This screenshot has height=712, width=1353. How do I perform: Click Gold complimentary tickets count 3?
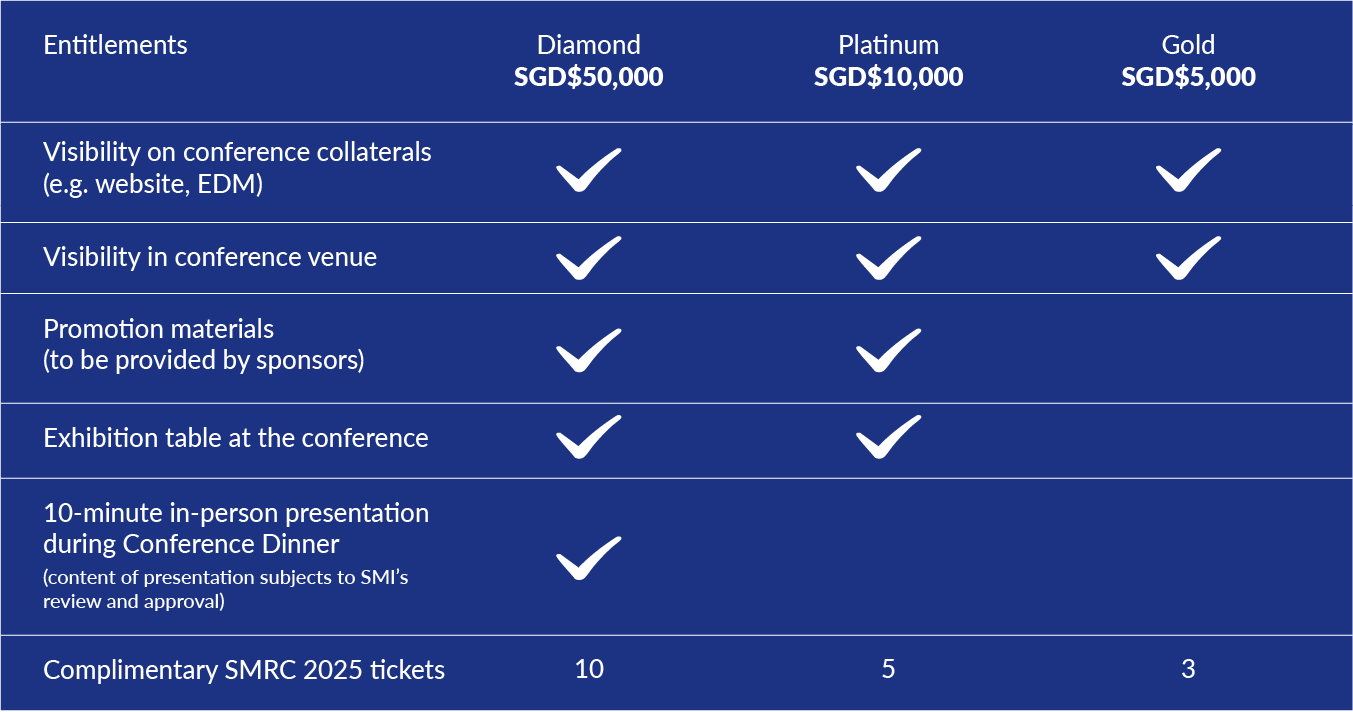coord(1188,669)
